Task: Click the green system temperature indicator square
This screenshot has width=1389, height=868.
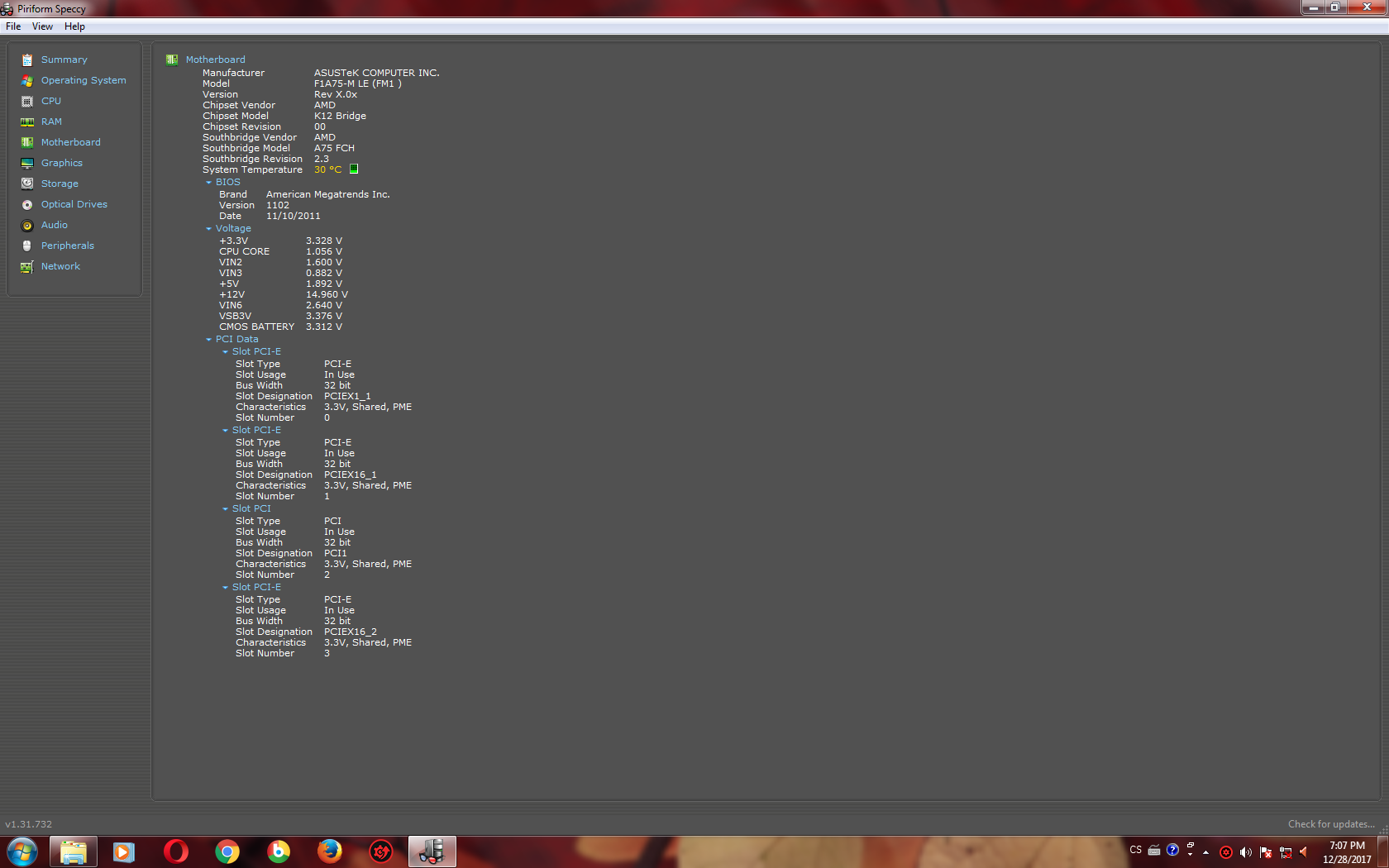Action: (x=354, y=169)
